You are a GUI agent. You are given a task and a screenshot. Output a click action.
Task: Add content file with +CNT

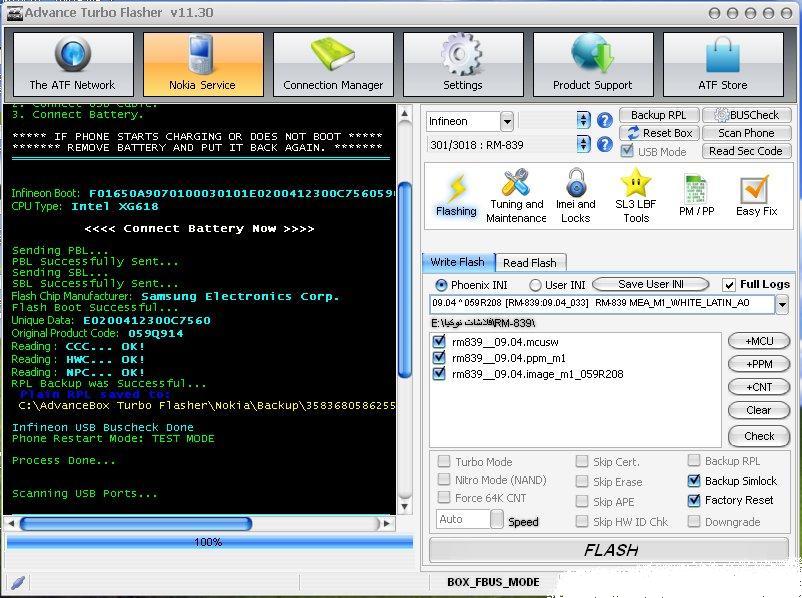point(759,387)
